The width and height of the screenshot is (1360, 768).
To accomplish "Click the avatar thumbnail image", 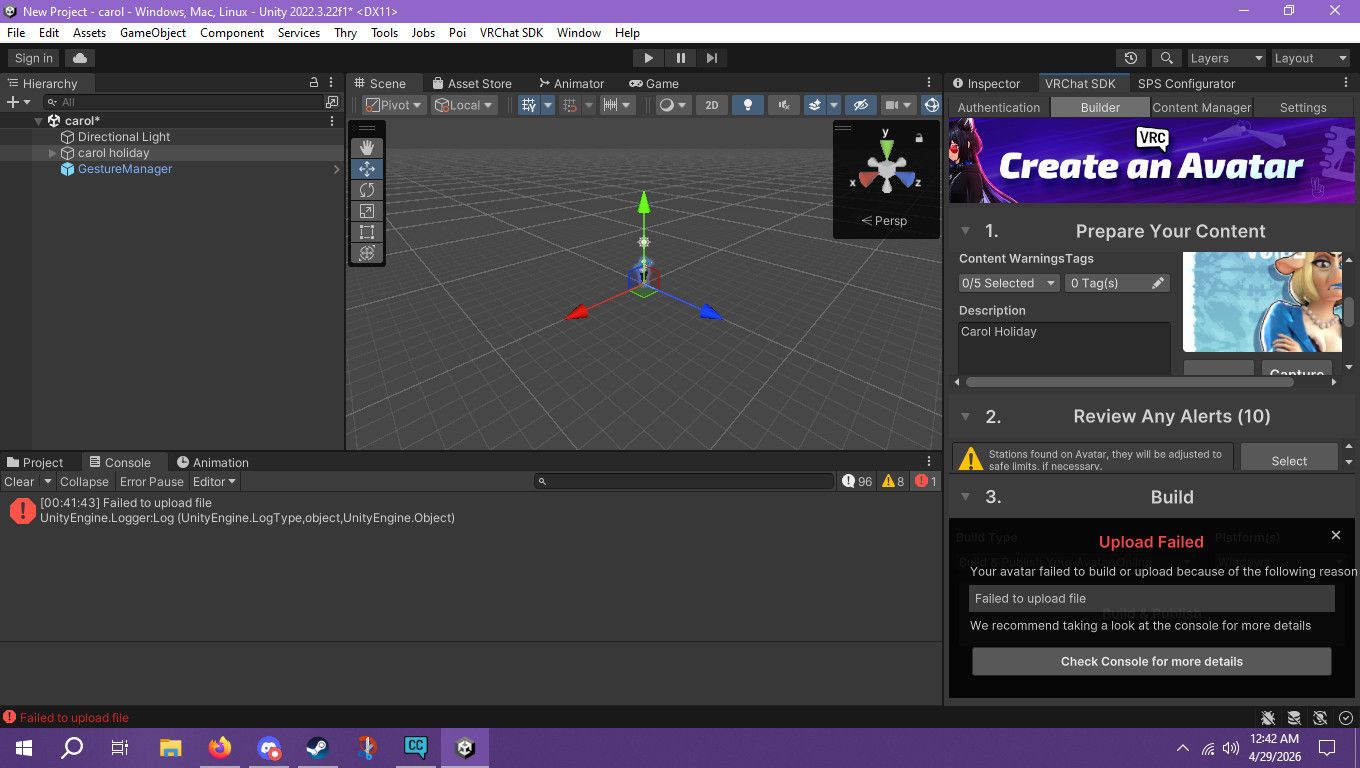I will coord(1263,302).
